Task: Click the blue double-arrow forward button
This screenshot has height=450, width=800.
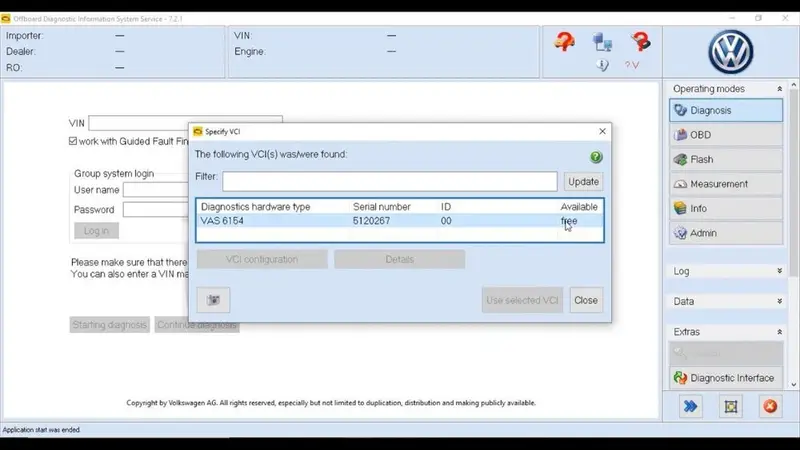Action: coord(690,406)
